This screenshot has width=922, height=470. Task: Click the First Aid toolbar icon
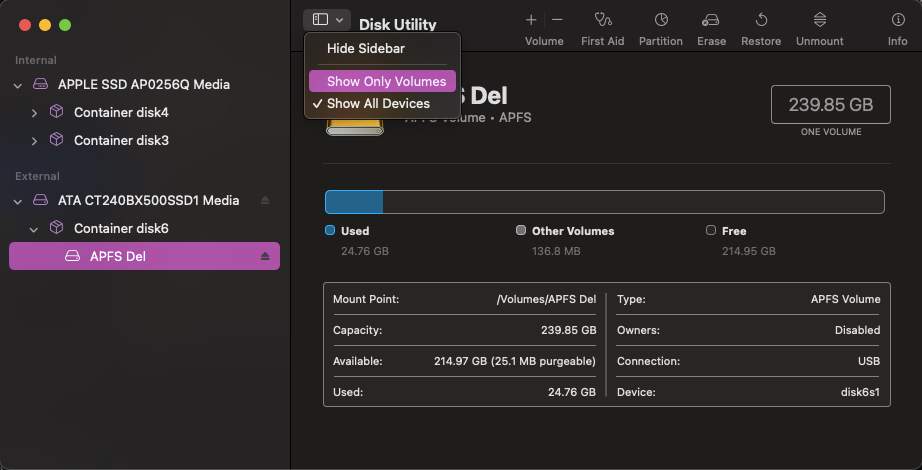point(602,20)
